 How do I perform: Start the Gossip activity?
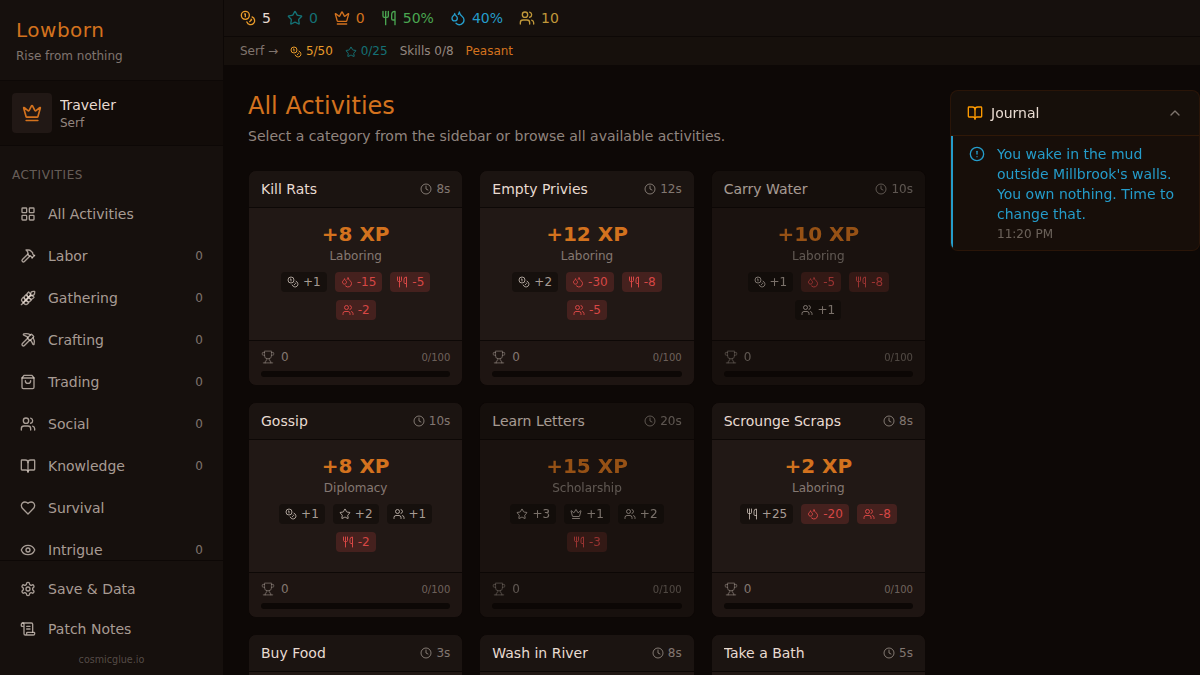(355, 510)
